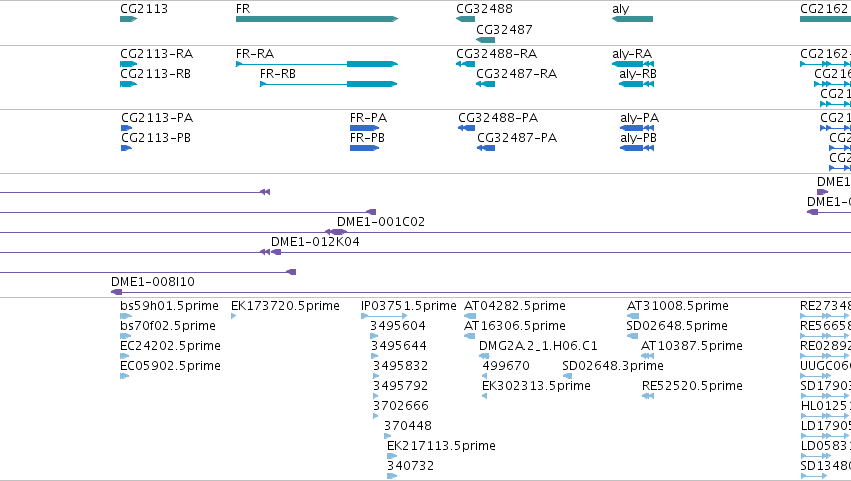
Task: Click the DMG2A.2_1.H06.C1 label
Action: coord(538,346)
